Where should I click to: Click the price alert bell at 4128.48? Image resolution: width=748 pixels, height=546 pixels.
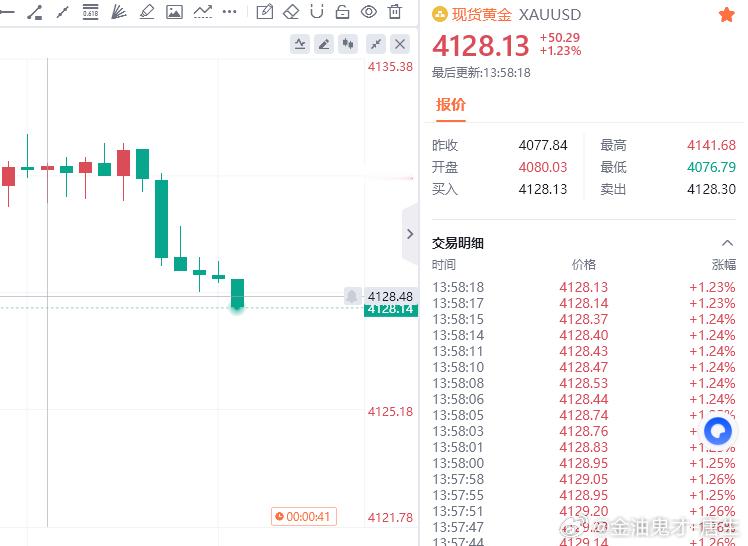point(352,296)
